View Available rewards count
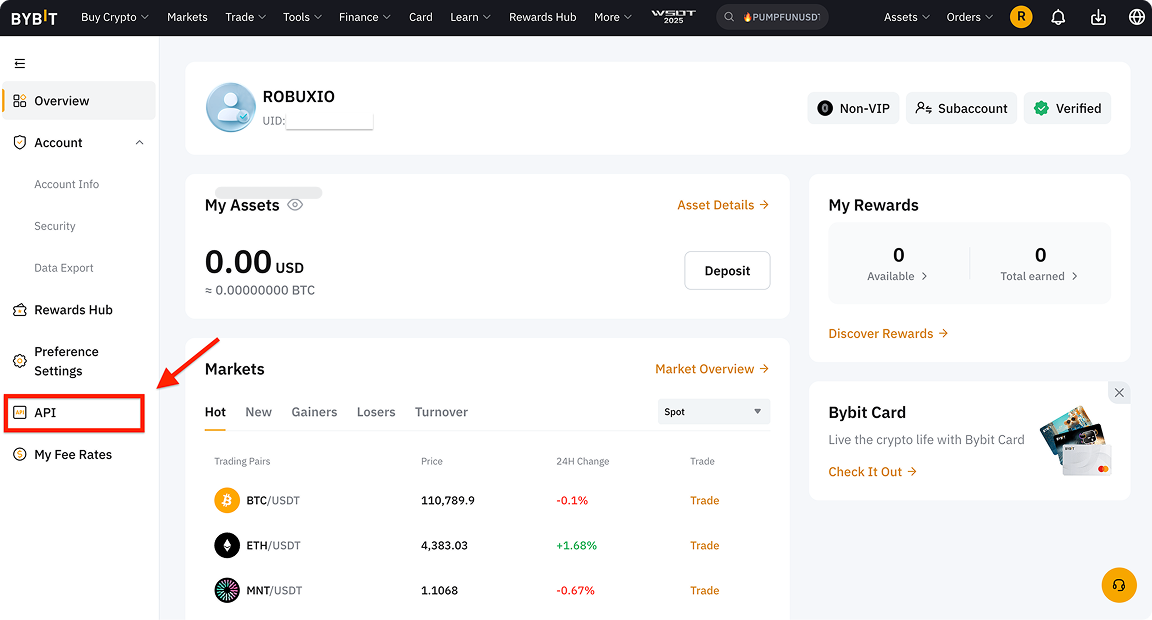1152x620 pixels. click(x=898, y=264)
